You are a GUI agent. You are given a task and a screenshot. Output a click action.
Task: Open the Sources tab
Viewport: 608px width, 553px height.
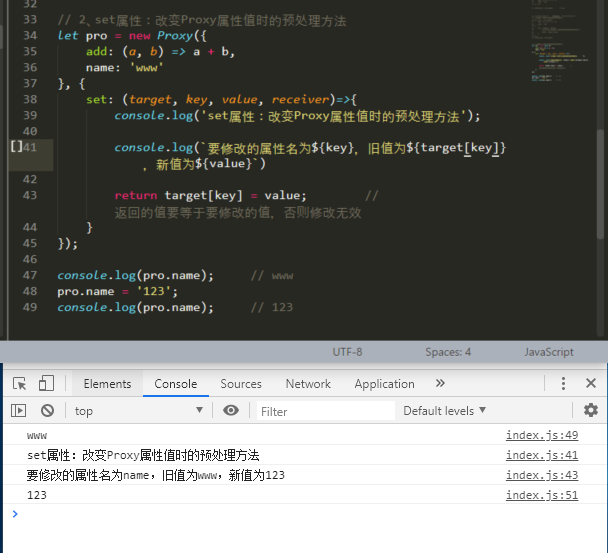click(241, 384)
